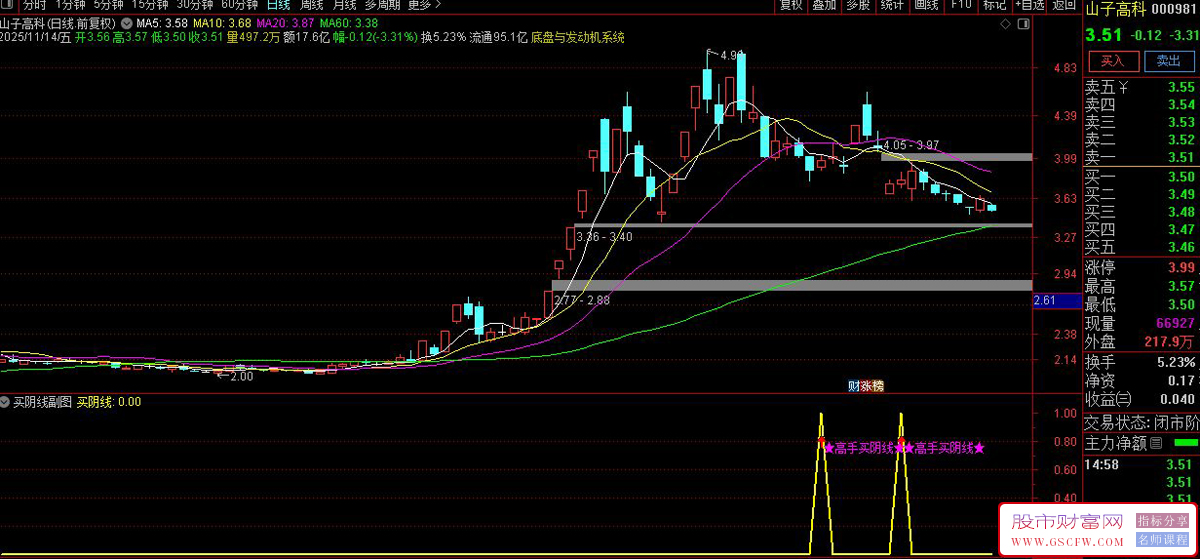Screen dimensions: 1200x559
Task: Click the MA20: 3.87 indicator label
Action: tap(285, 23)
